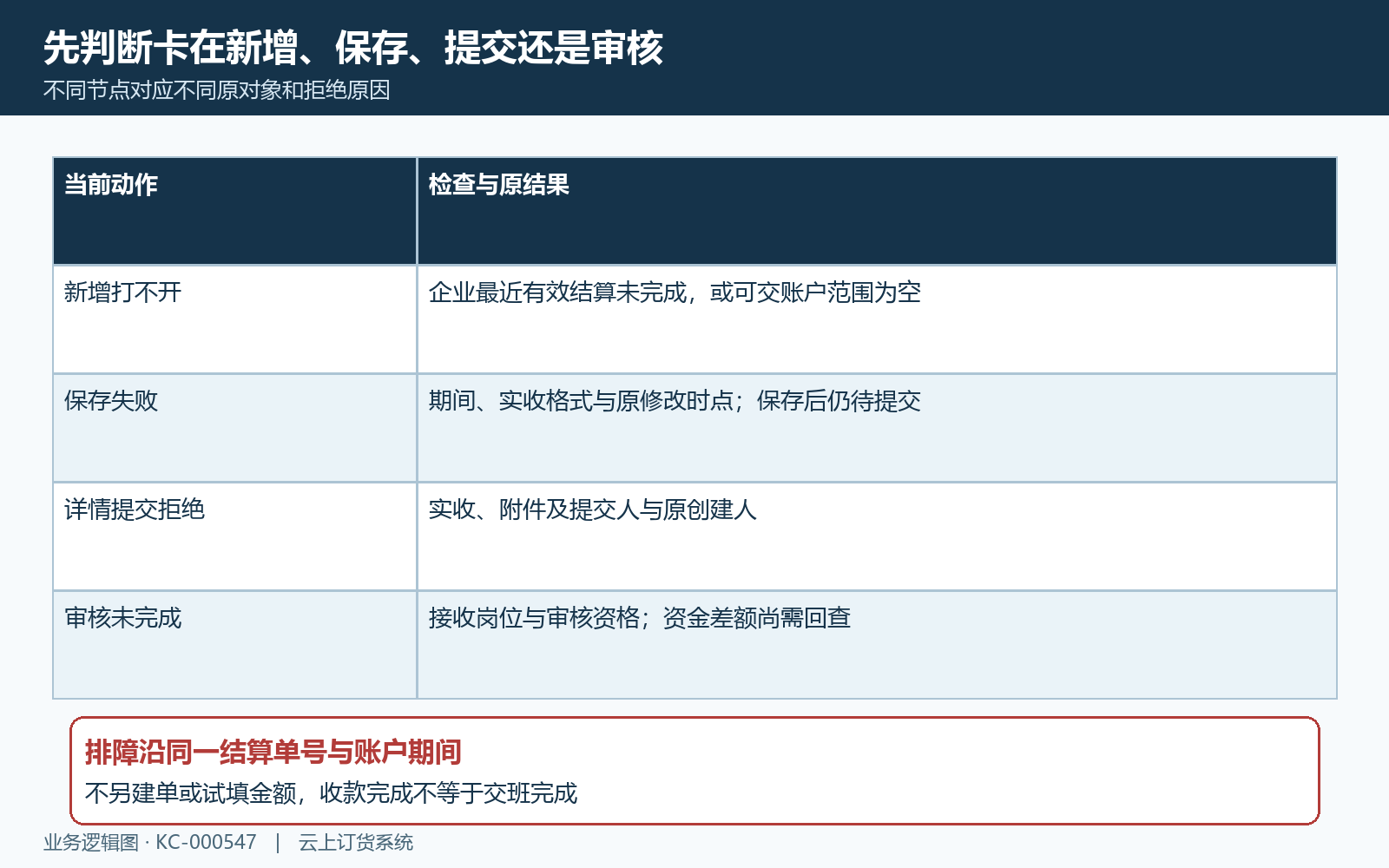Click the title 先判断卡在新增、保存、提交还是审核
Image resolution: width=1389 pixels, height=868 pixels.
[353, 48]
